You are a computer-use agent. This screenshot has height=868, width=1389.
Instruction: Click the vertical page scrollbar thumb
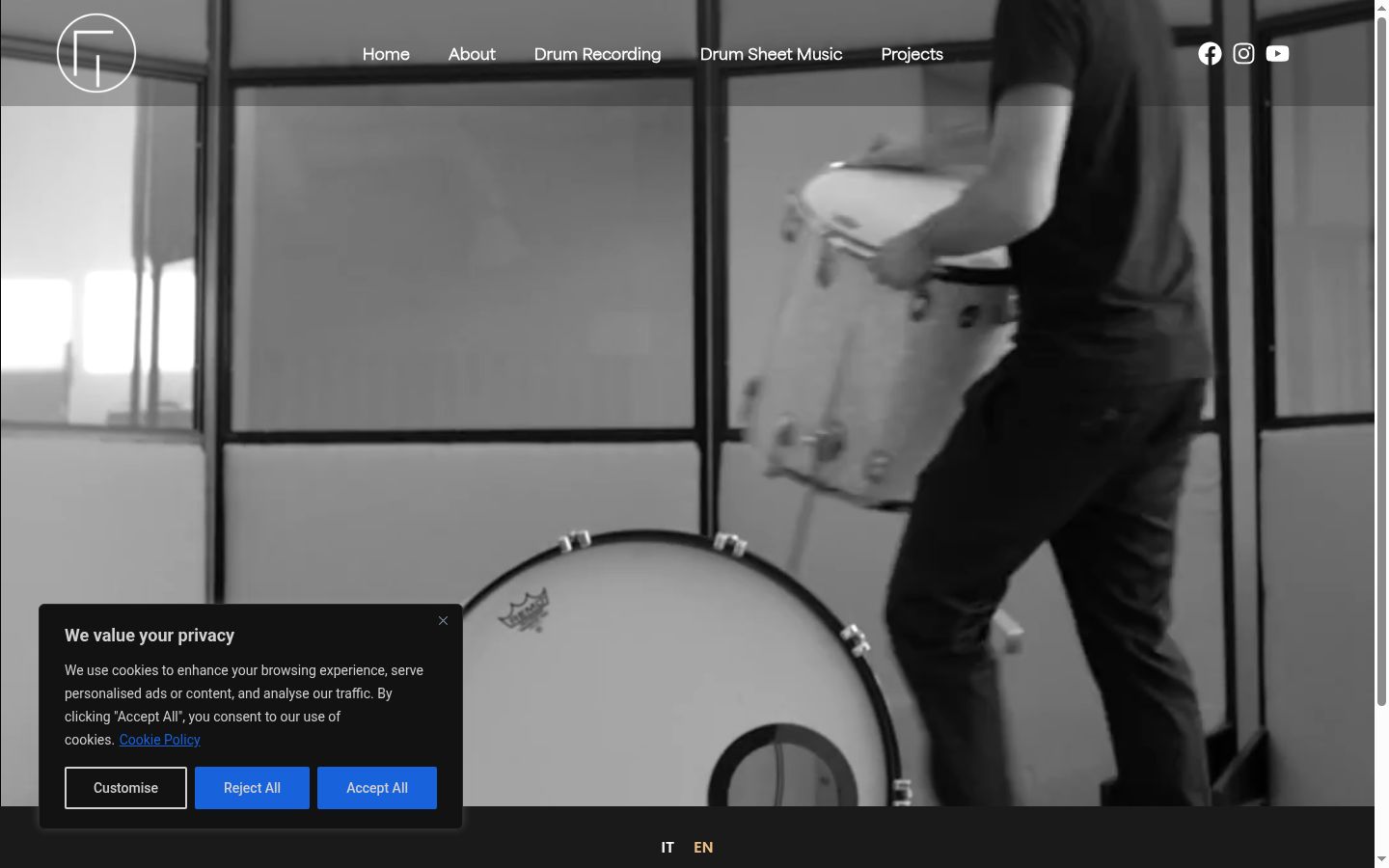coord(1381,362)
